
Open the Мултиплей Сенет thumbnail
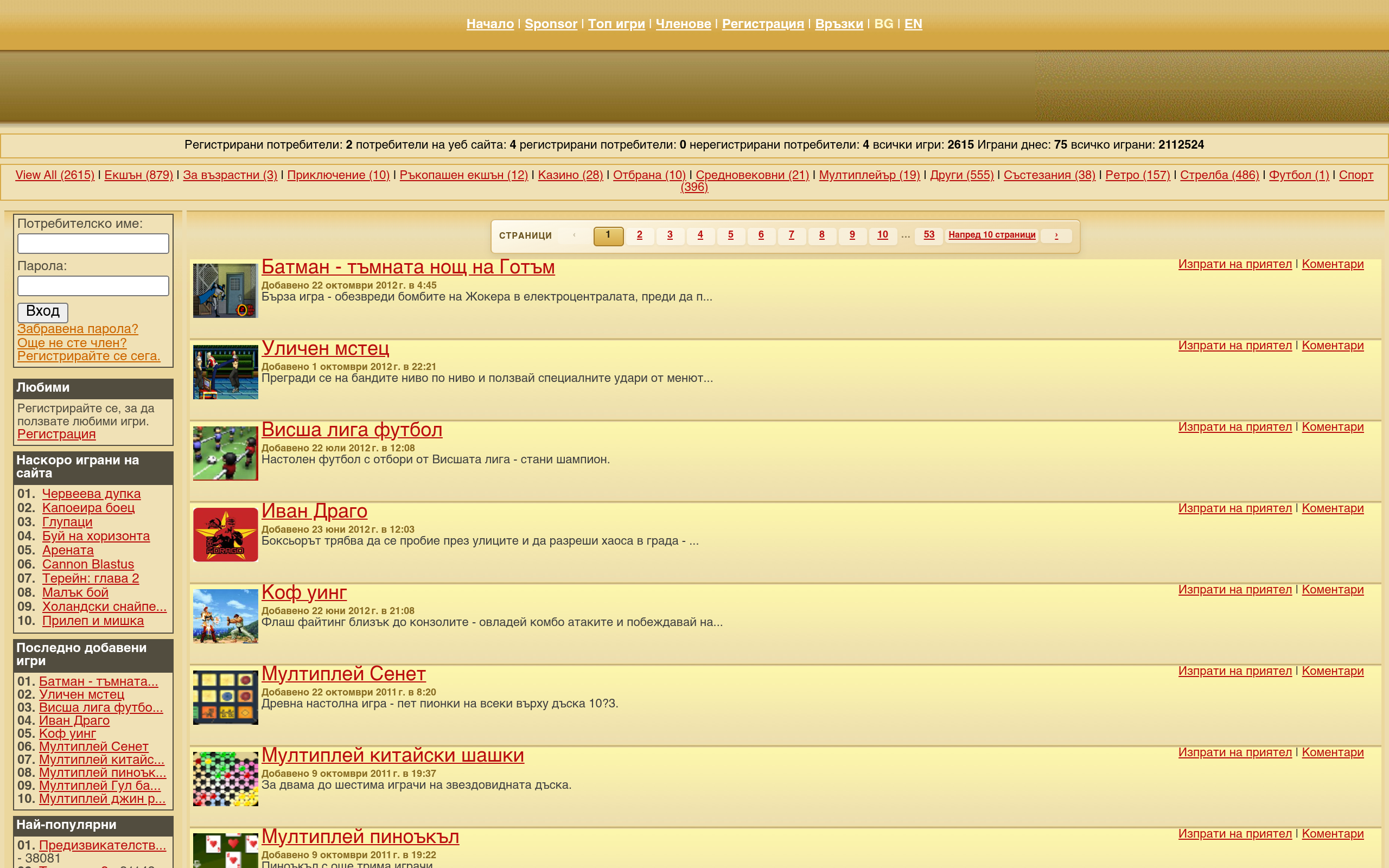pyautogui.click(x=225, y=698)
